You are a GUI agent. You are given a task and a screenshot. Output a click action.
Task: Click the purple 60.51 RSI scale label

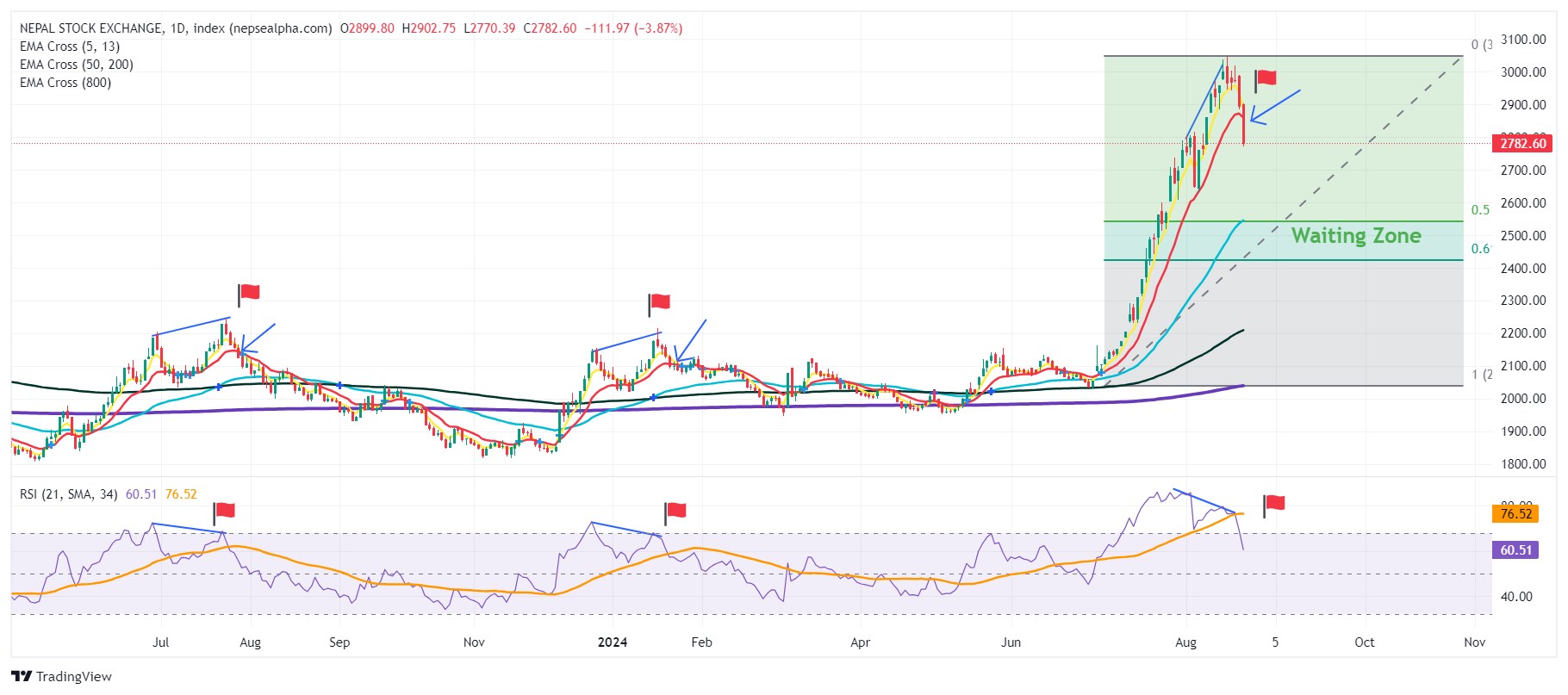tap(1515, 550)
